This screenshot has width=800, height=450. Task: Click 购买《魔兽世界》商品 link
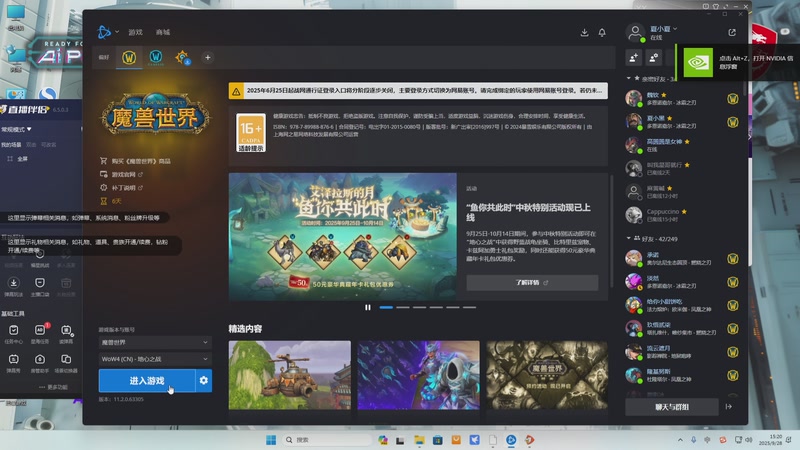[x=141, y=161]
